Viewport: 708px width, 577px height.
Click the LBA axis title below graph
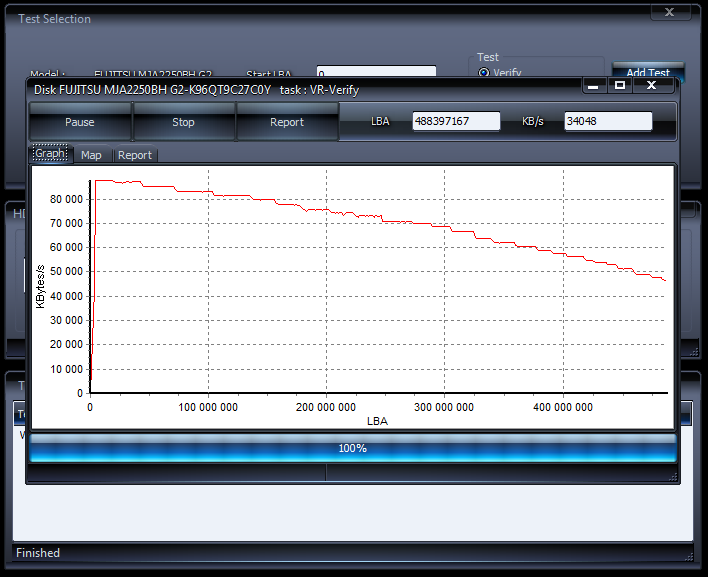tap(377, 421)
